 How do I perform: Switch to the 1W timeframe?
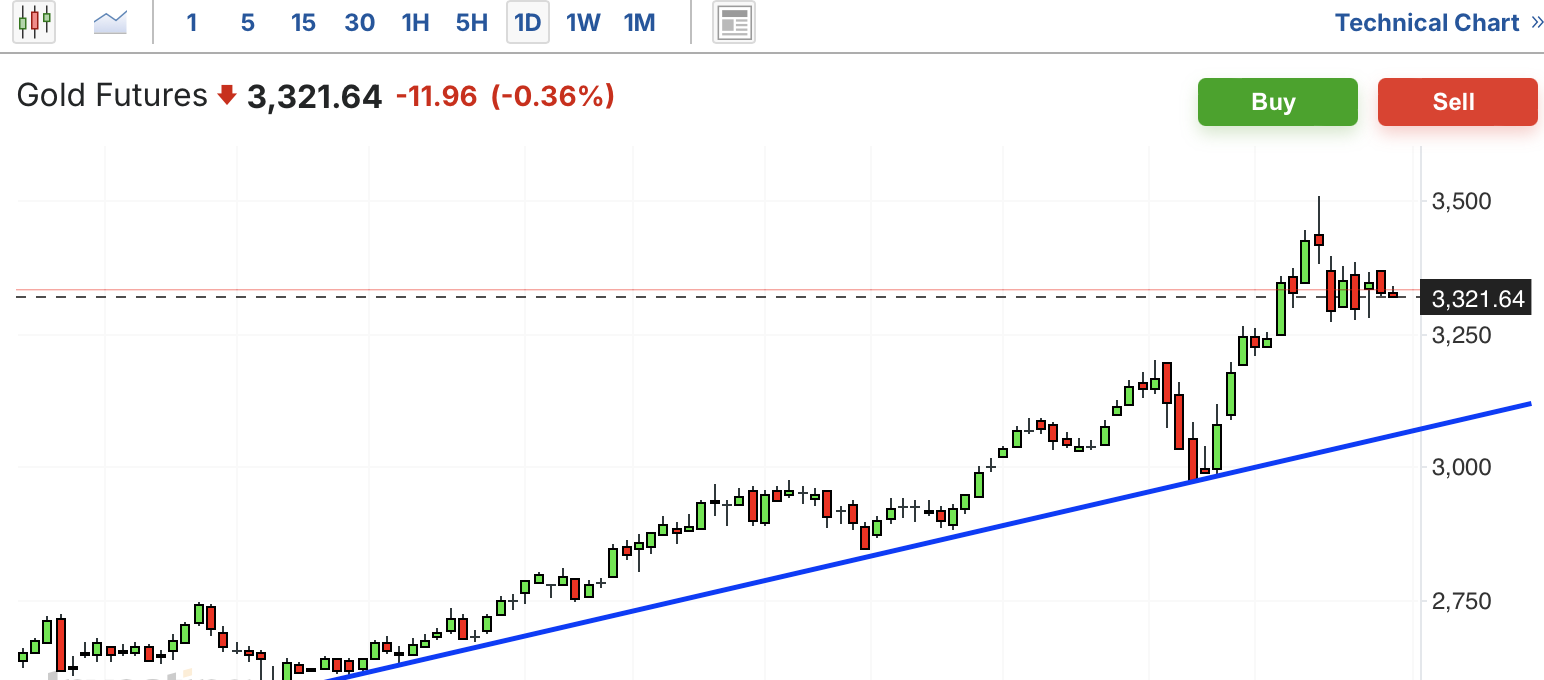point(583,22)
